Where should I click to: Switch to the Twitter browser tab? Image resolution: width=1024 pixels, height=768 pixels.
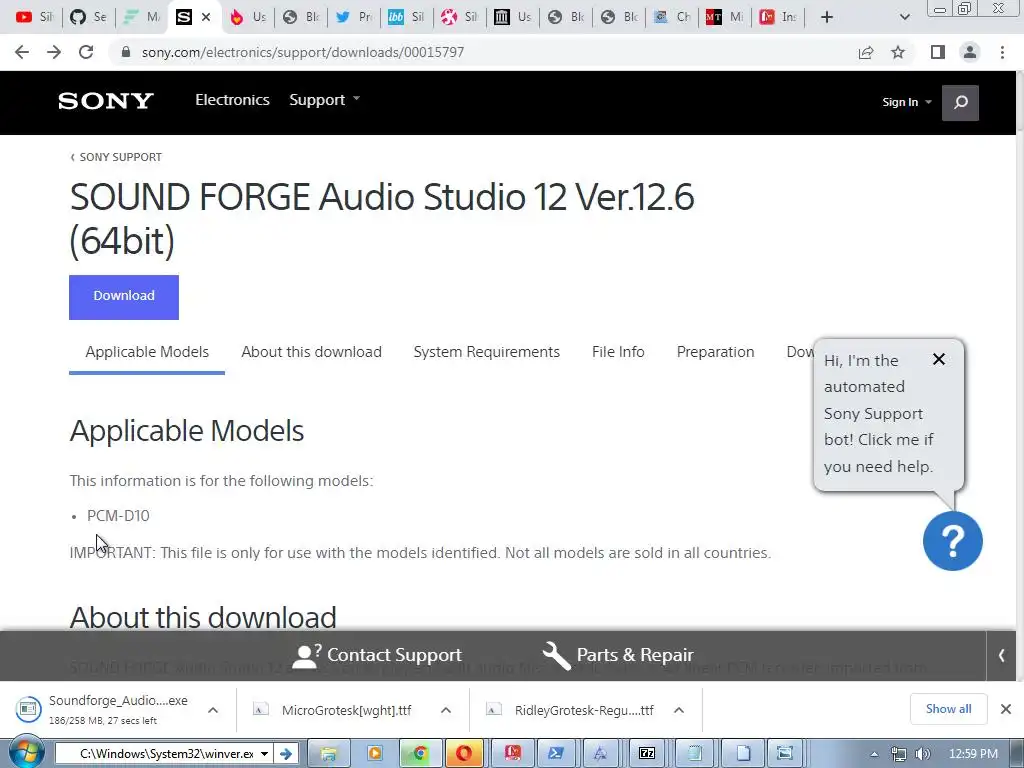tap(354, 17)
